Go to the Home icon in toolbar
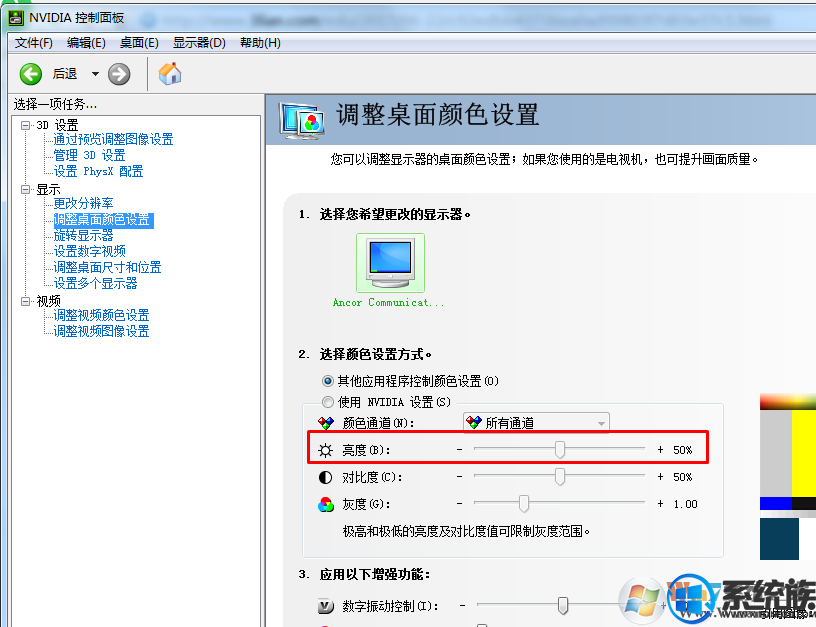This screenshot has height=627, width=816. pyautogui.click(x=170, y=73)
